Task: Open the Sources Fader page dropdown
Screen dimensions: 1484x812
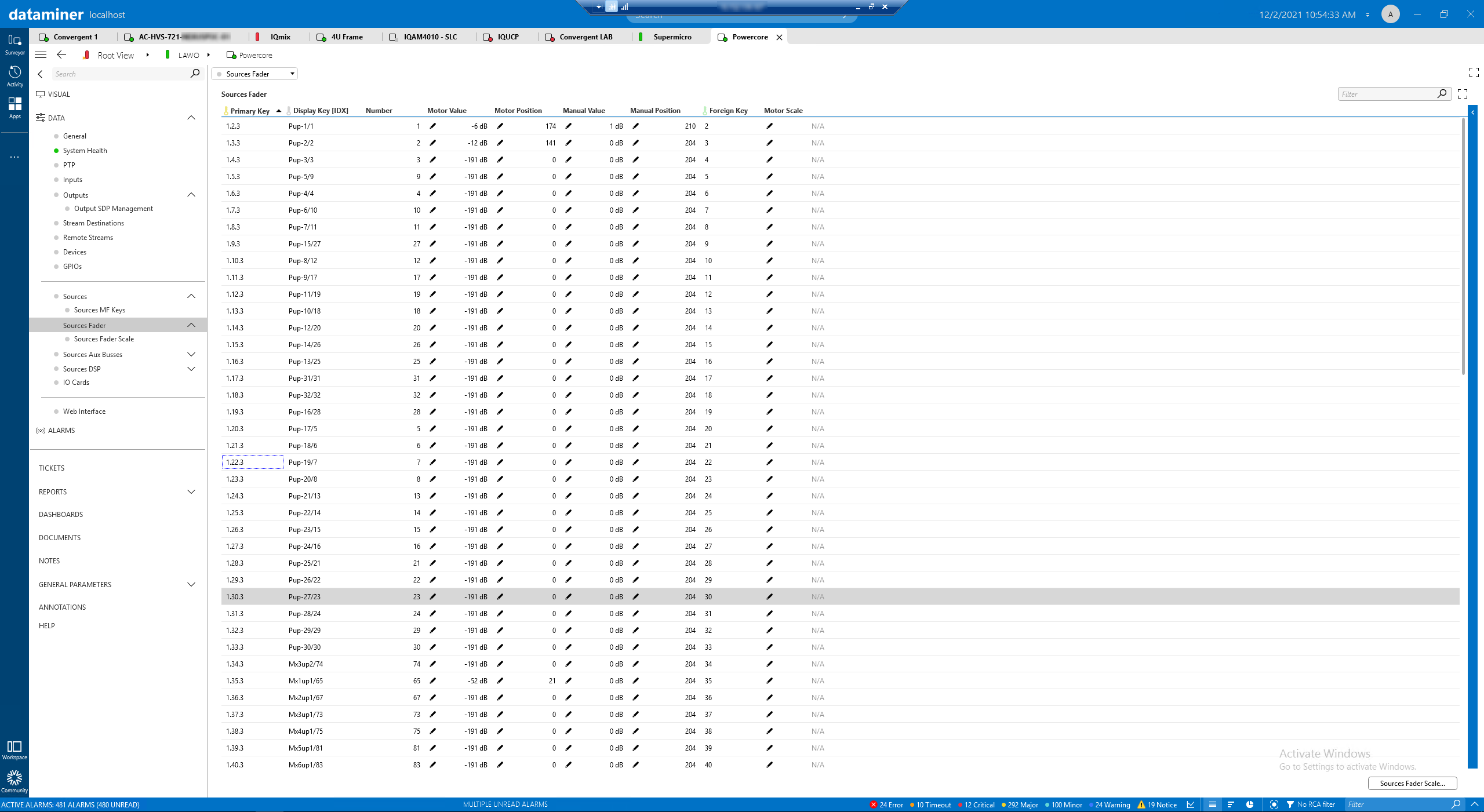Action: 254,74
